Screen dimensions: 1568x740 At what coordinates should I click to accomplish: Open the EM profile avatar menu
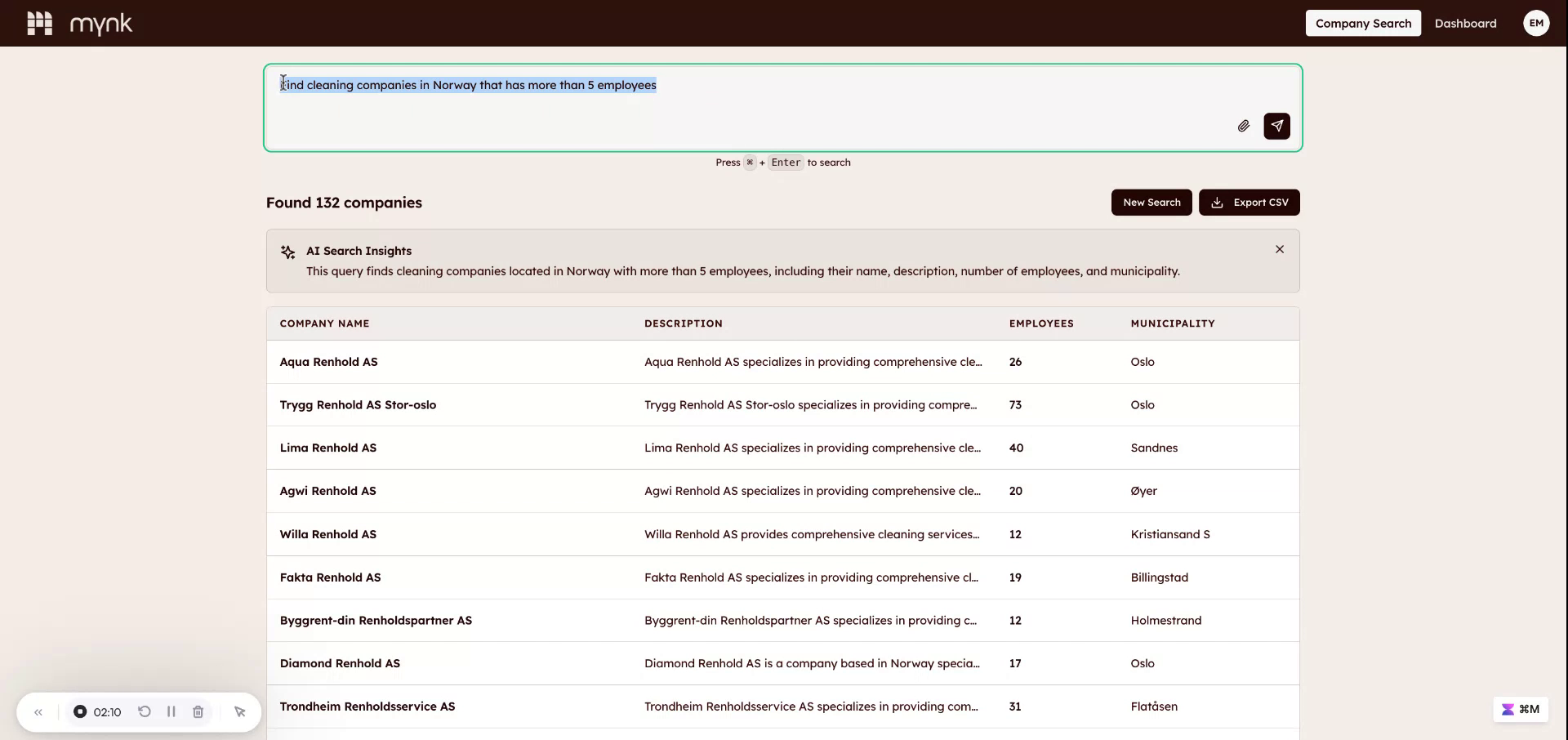[x=1535, y=23]
